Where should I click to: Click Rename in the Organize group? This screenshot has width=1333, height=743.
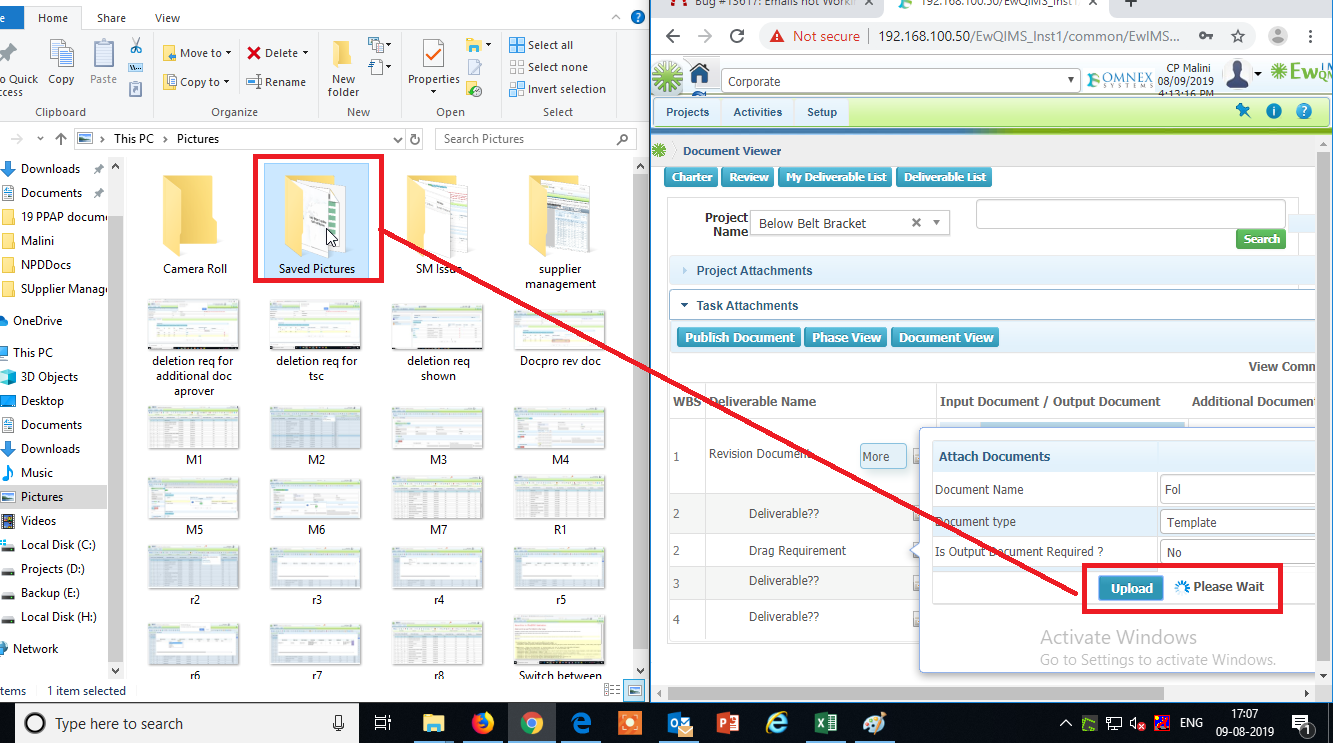point(276,82)
